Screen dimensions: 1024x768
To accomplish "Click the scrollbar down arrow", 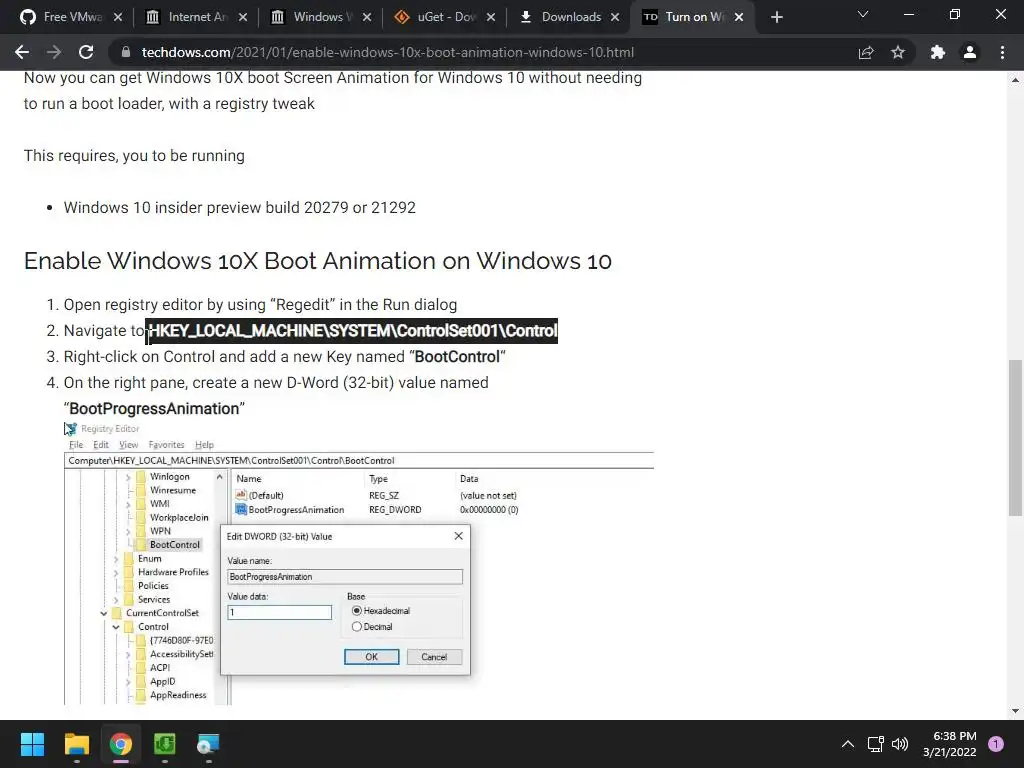I will 1015,711.
